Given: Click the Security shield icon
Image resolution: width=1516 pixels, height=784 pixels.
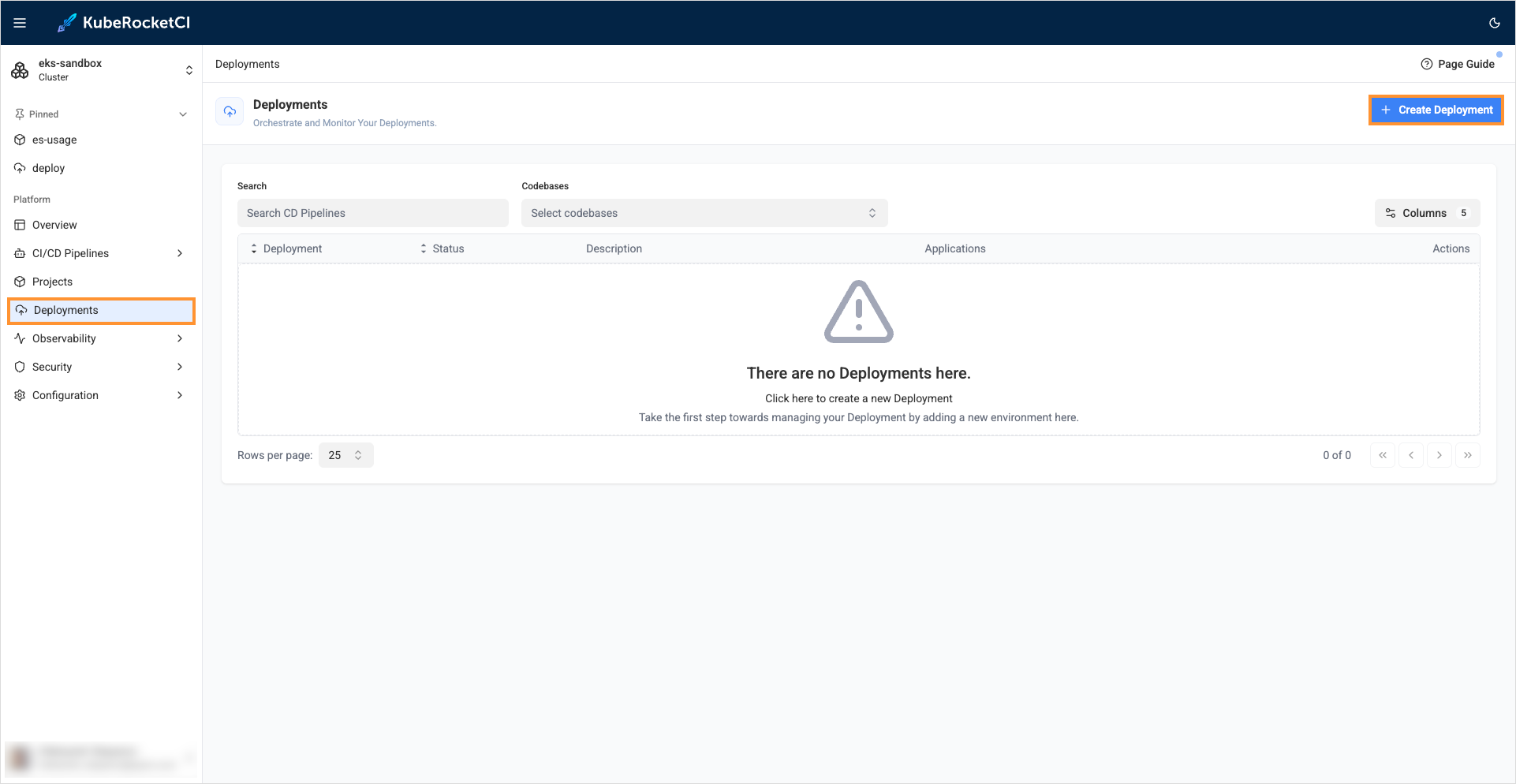Looking at the screenshot, I should 20,367.
